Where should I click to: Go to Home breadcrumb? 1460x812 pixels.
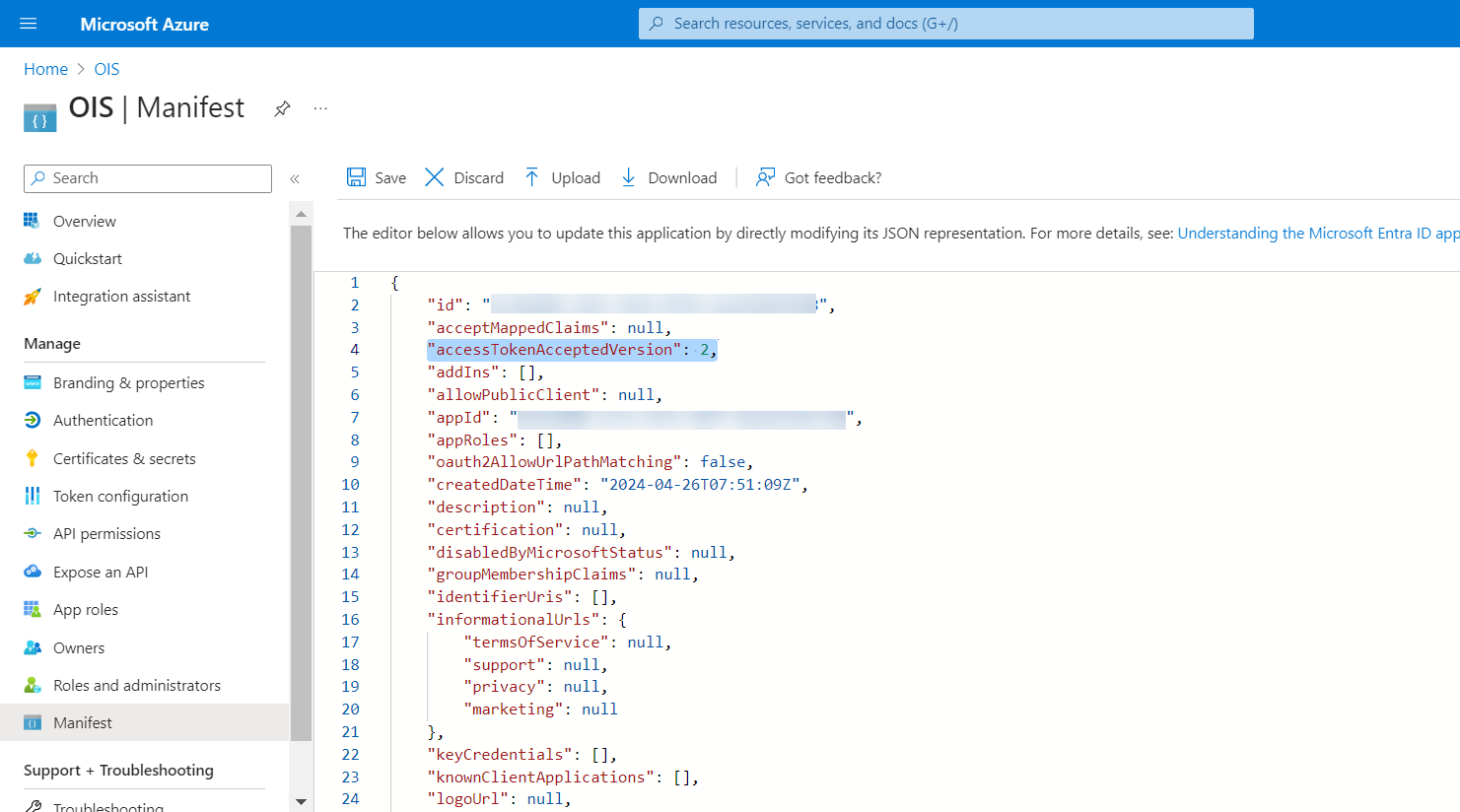tap(45, 69)
